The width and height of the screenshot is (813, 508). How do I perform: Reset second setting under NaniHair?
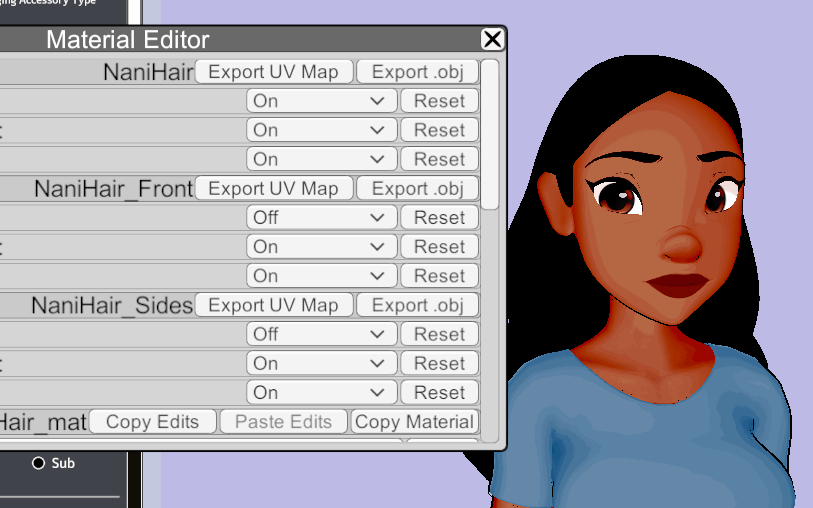[x=439, y=130]
